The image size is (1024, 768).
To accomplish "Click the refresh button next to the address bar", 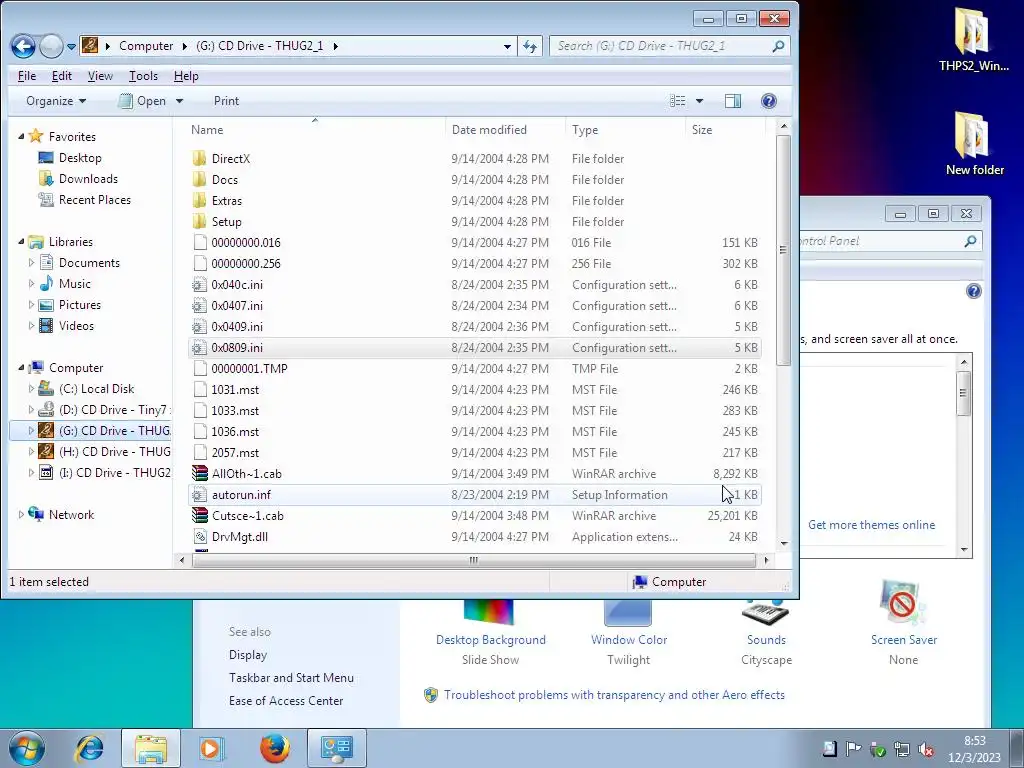I will (x=530, y=46).
